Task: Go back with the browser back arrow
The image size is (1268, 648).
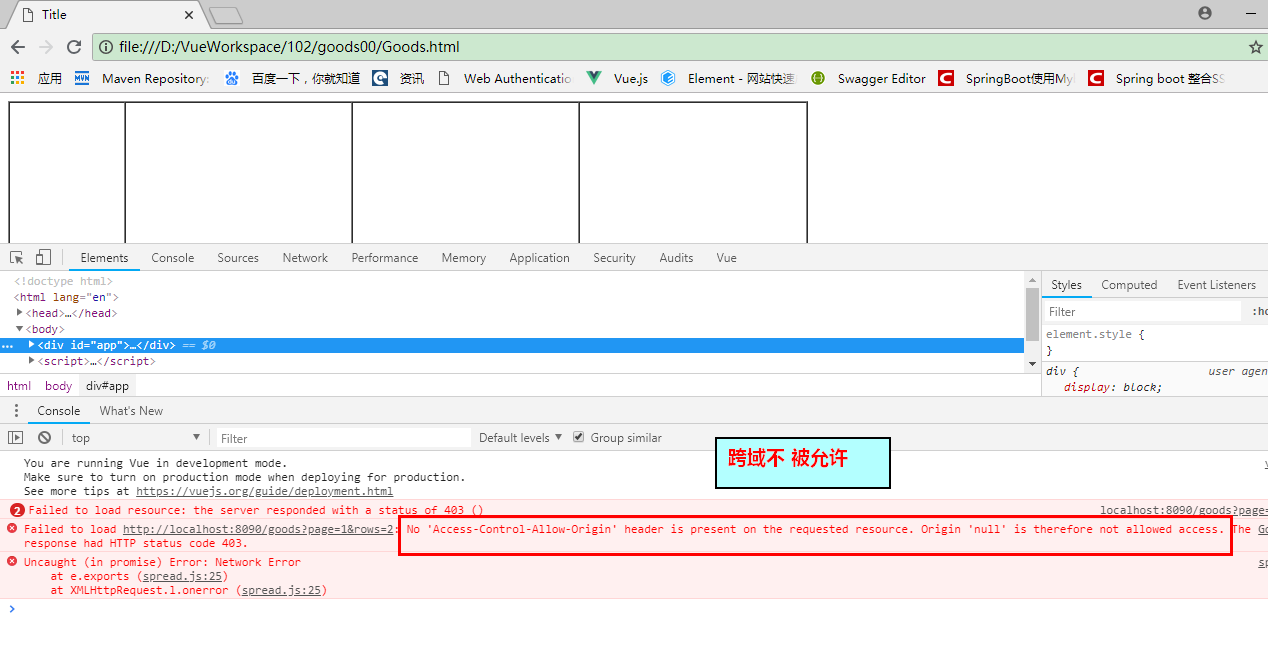Action: click(x=18, y=47)
